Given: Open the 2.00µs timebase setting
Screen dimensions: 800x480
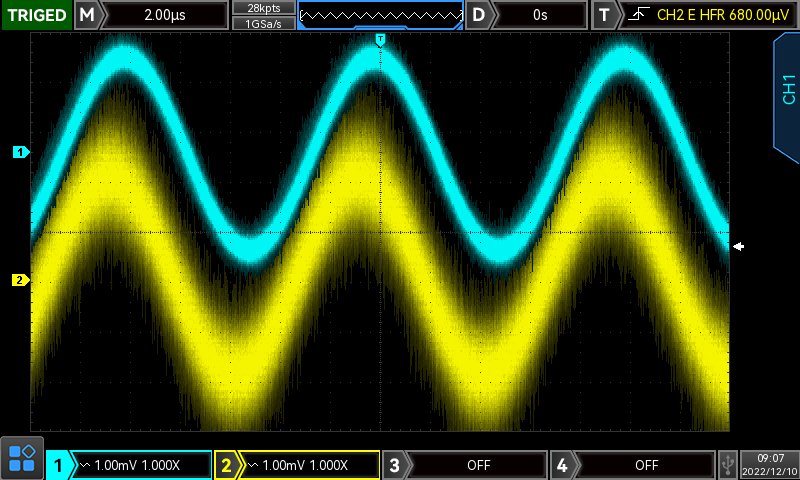Looking at the screenshot, I should pyautogui.click(x=165, y=15).
